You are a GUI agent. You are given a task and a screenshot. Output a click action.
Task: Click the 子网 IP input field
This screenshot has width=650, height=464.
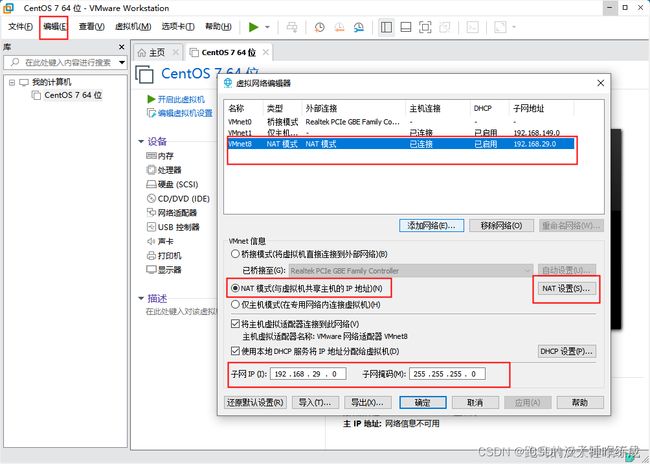pos(308,374)
